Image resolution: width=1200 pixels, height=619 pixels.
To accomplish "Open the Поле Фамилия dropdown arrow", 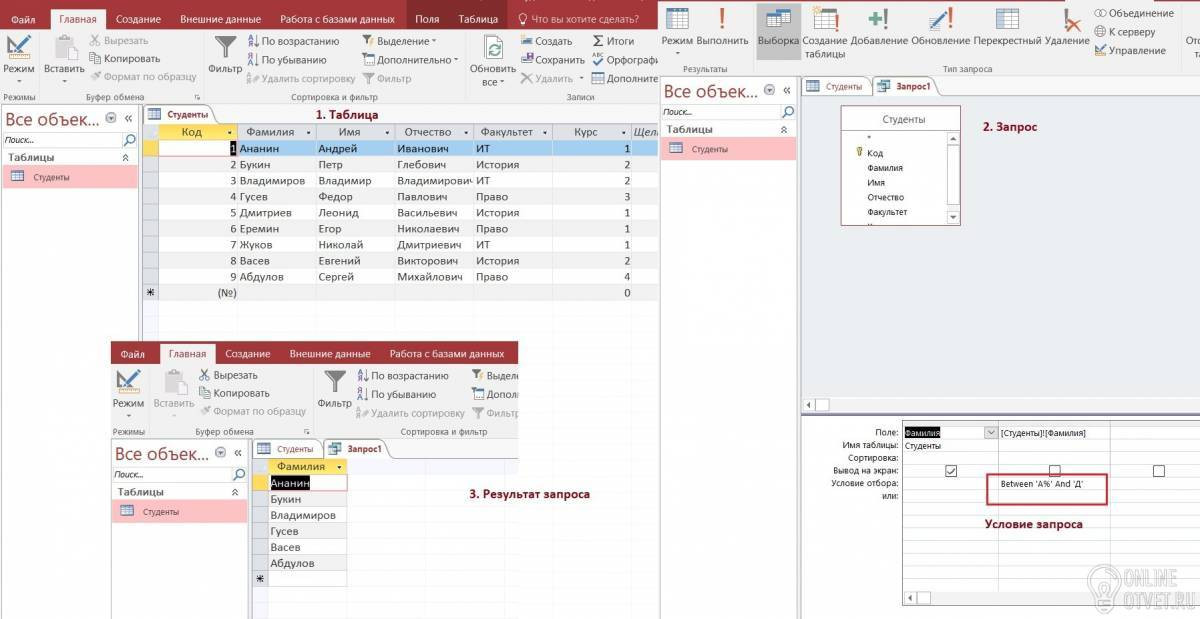I will (991, 432).
